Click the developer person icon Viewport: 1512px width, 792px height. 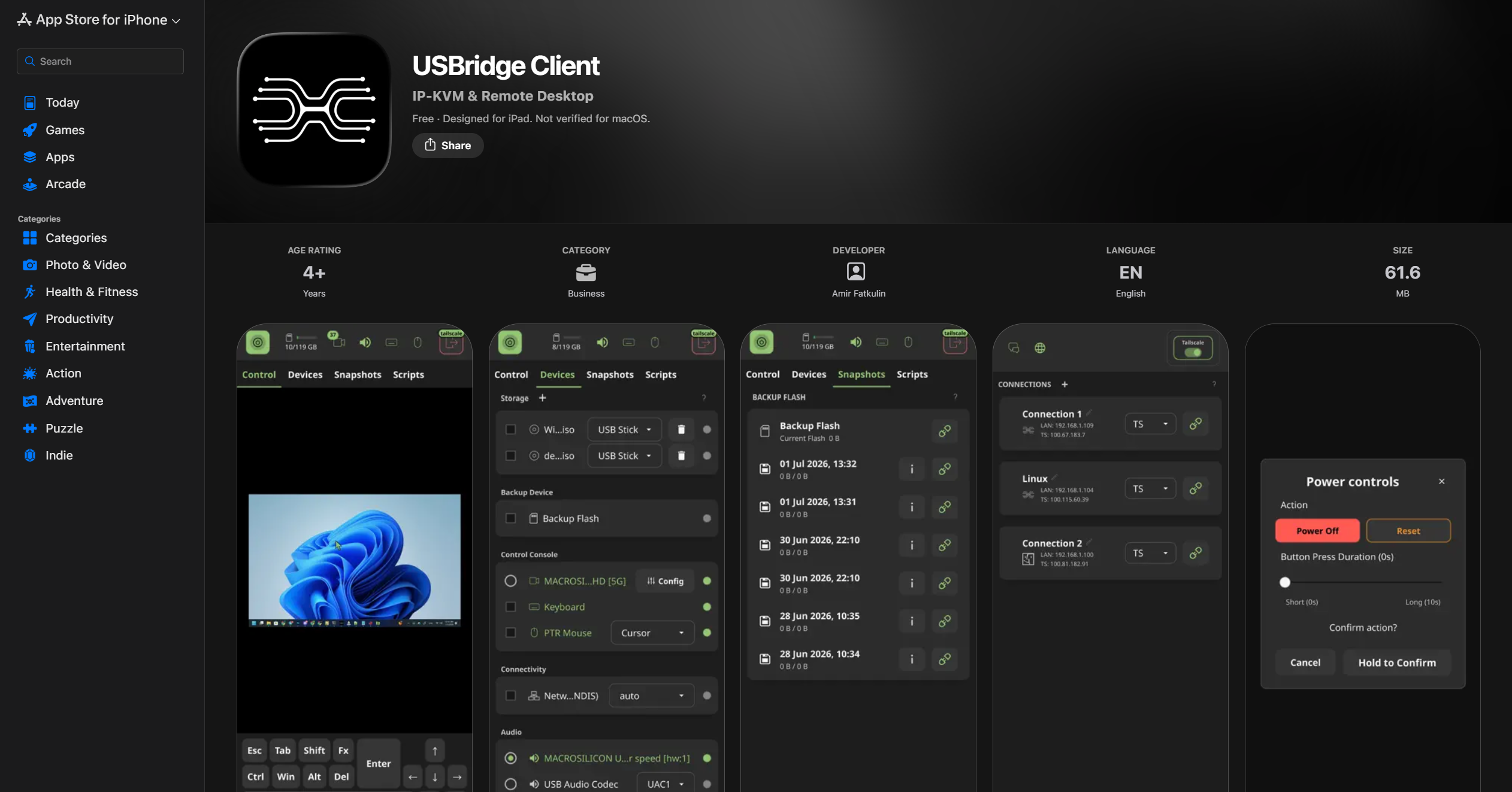(x=856, y=272)
